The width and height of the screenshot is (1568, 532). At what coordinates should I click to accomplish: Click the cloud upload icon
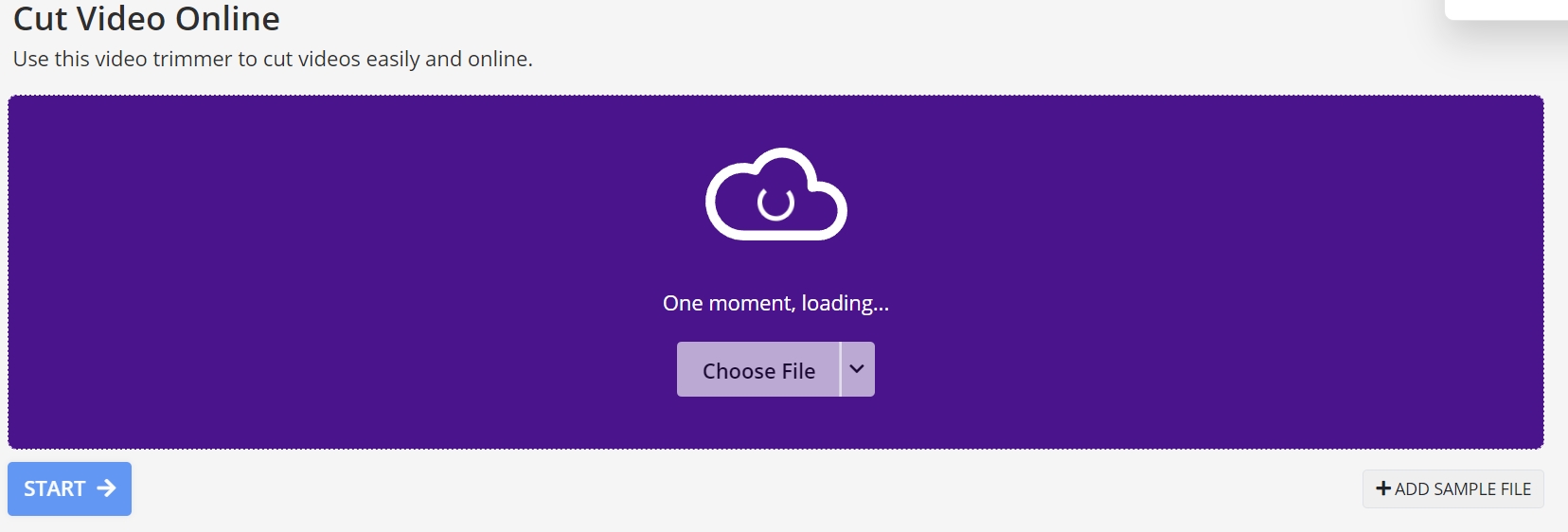click(775, 194)
